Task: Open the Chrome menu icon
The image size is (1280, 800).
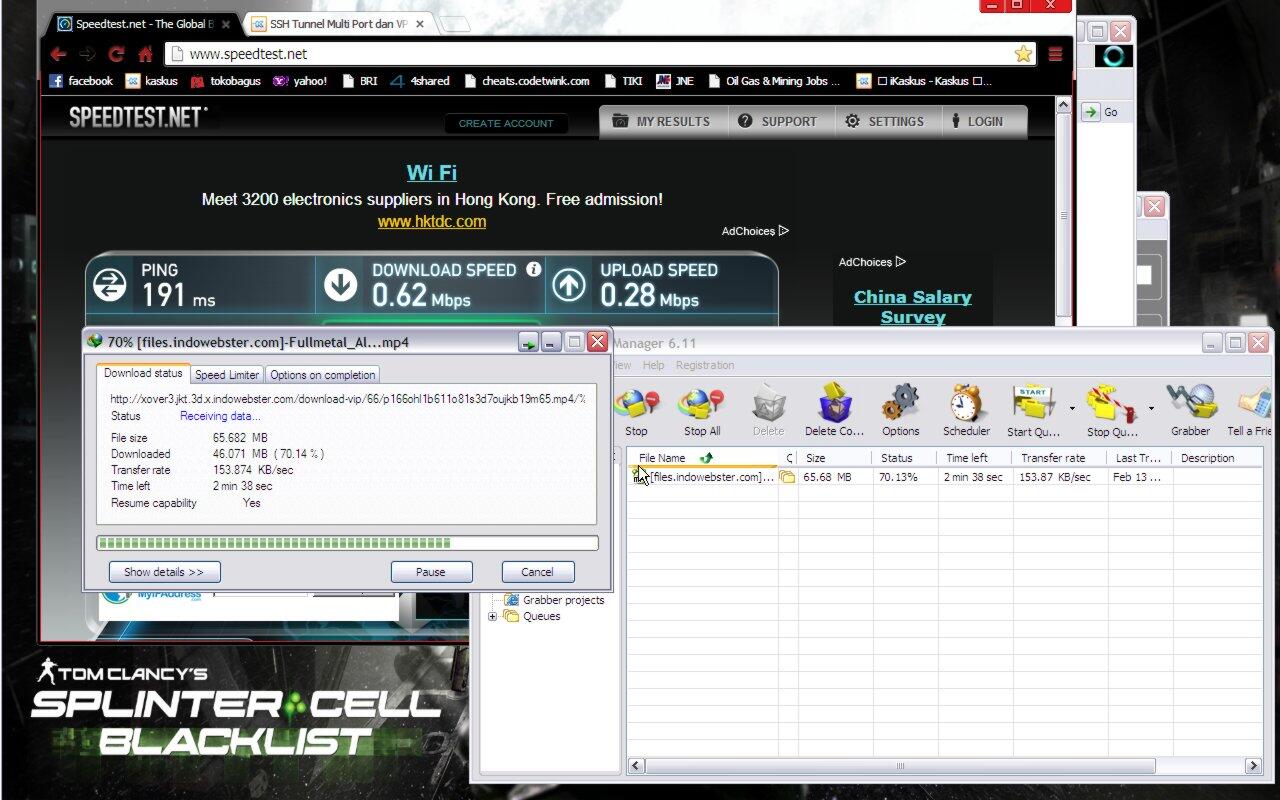Action: (1055, 54)
